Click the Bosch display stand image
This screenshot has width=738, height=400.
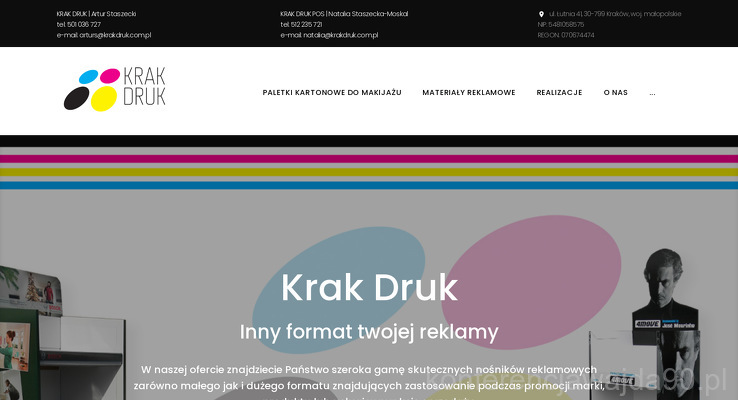[61, 333]
